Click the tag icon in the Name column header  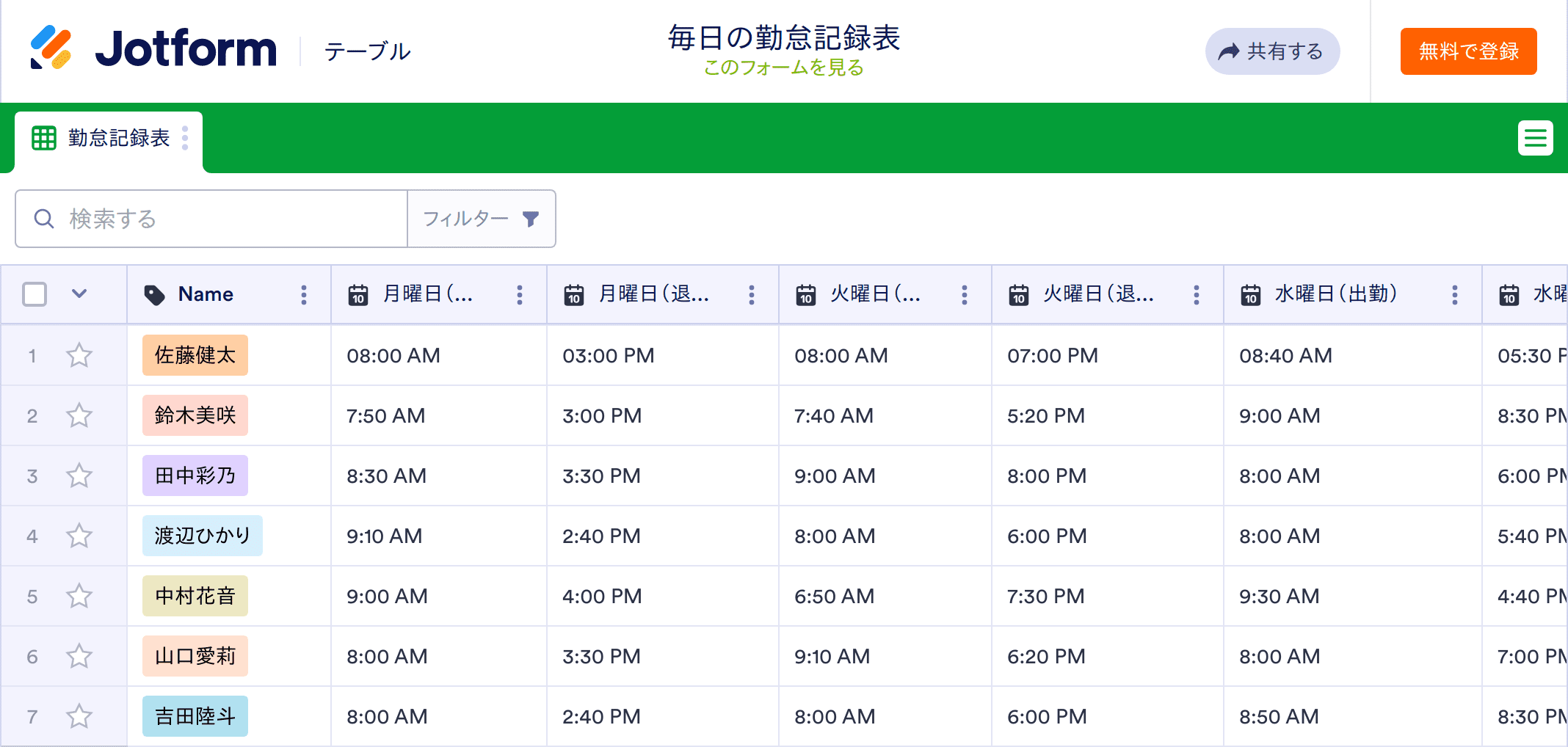154,294
